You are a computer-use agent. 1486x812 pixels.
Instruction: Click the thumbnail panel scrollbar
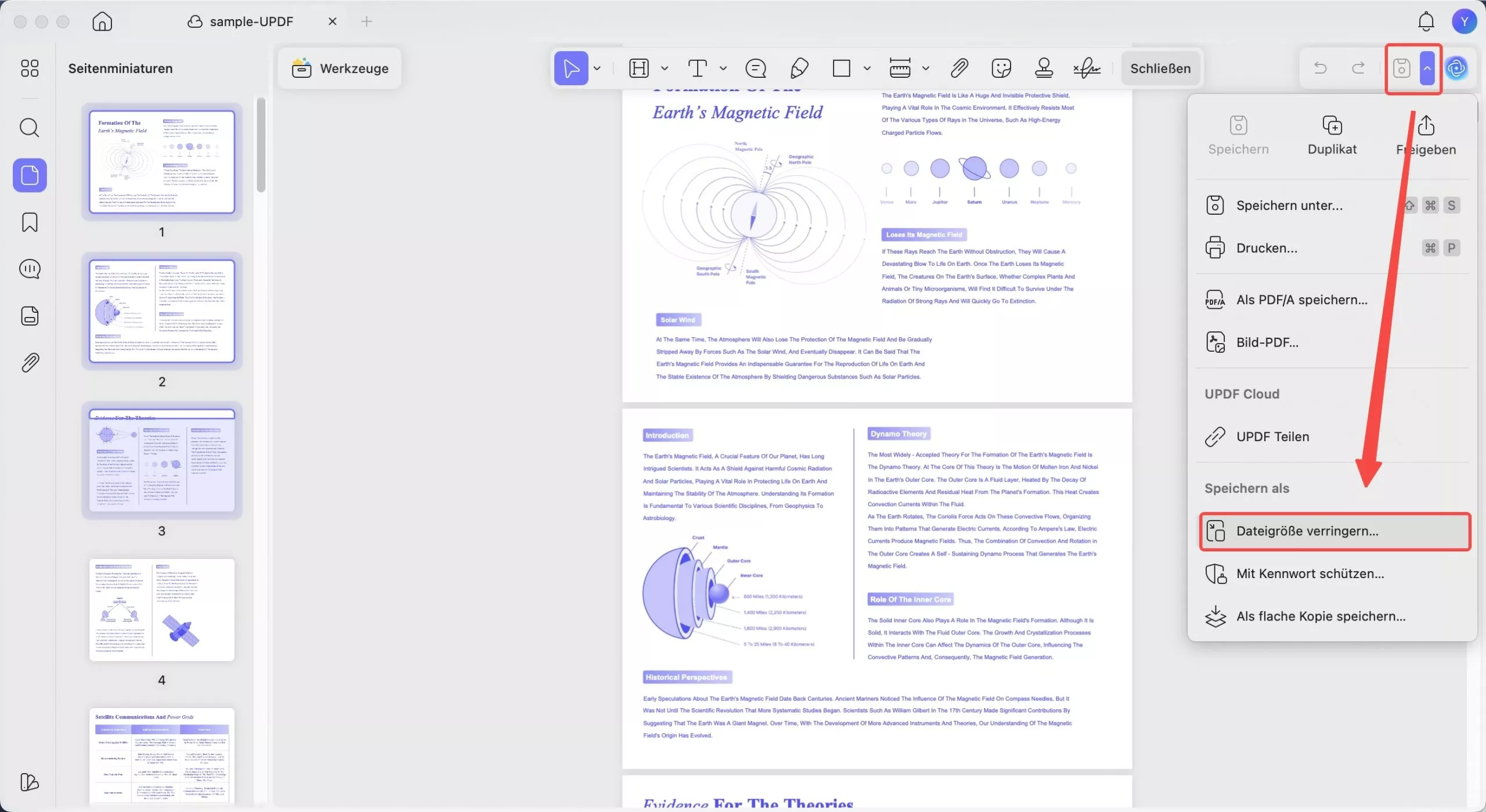pos(261,145)
